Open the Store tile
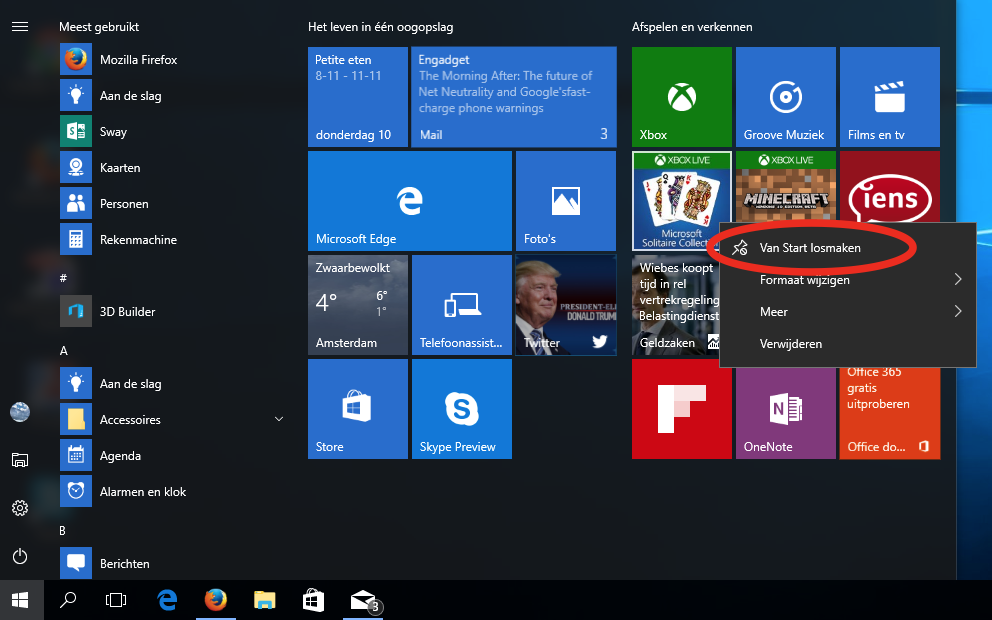Image resolution: width=992 pixels, height=620 pixels. pos(357,409)
